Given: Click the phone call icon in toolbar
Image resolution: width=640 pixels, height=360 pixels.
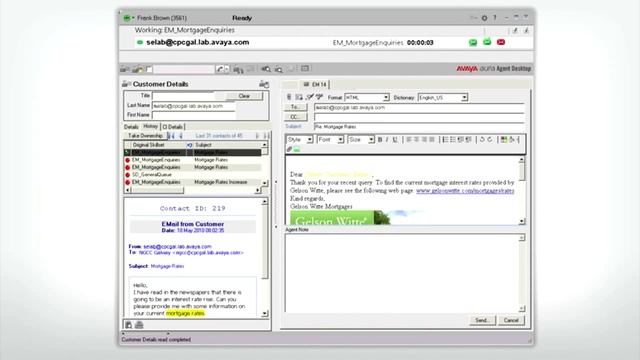Looking at the screenshot, I should pos(220,69).
